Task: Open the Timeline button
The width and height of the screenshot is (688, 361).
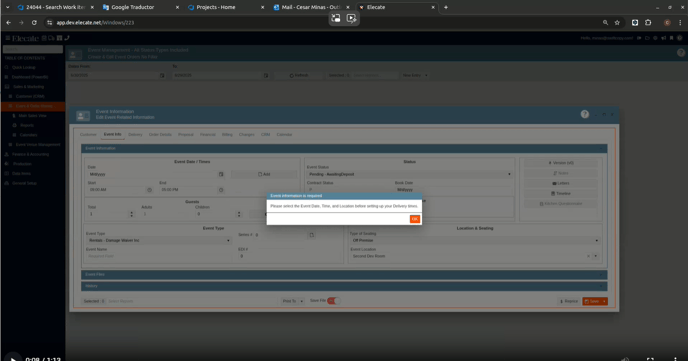Action: pyautogui.click(x=561, y=193)
